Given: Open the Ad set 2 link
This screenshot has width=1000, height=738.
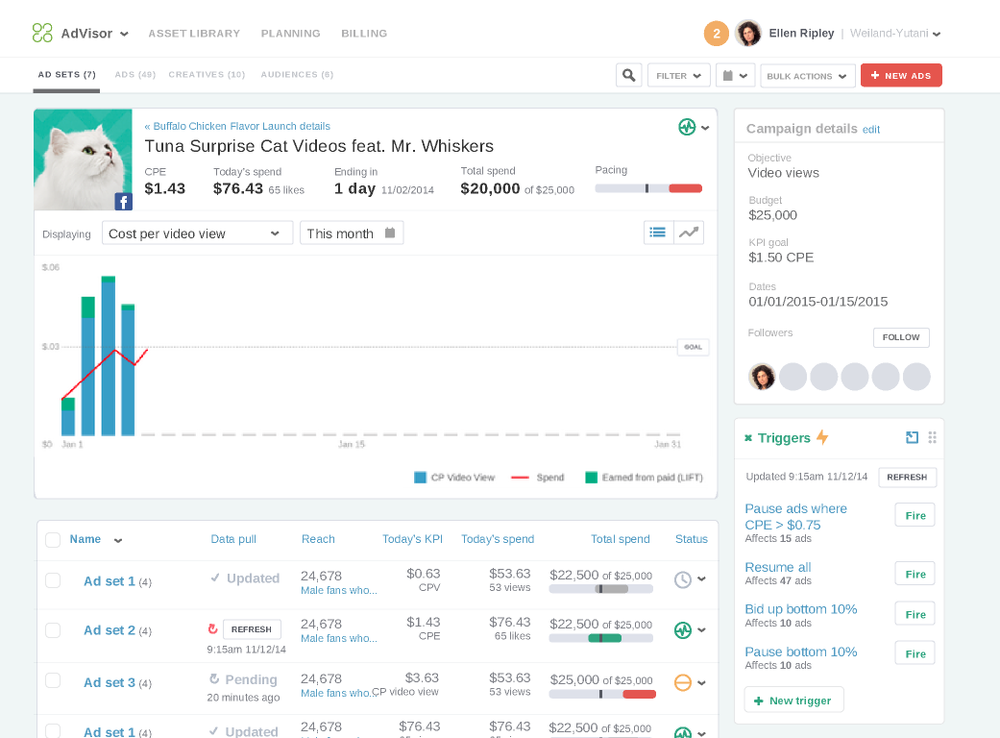Looking at the screenshot, I should (x=109, y=630).
